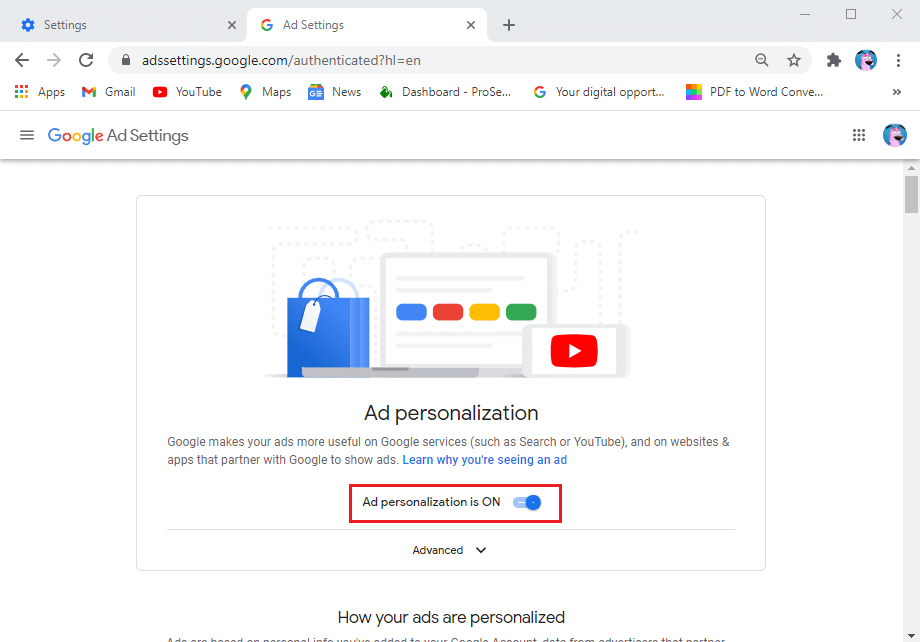Image resolution: width=920 pixels, height=642 pixels.
Task: Click the browser Extensions puzzle icon
Action: pos(833,60)
